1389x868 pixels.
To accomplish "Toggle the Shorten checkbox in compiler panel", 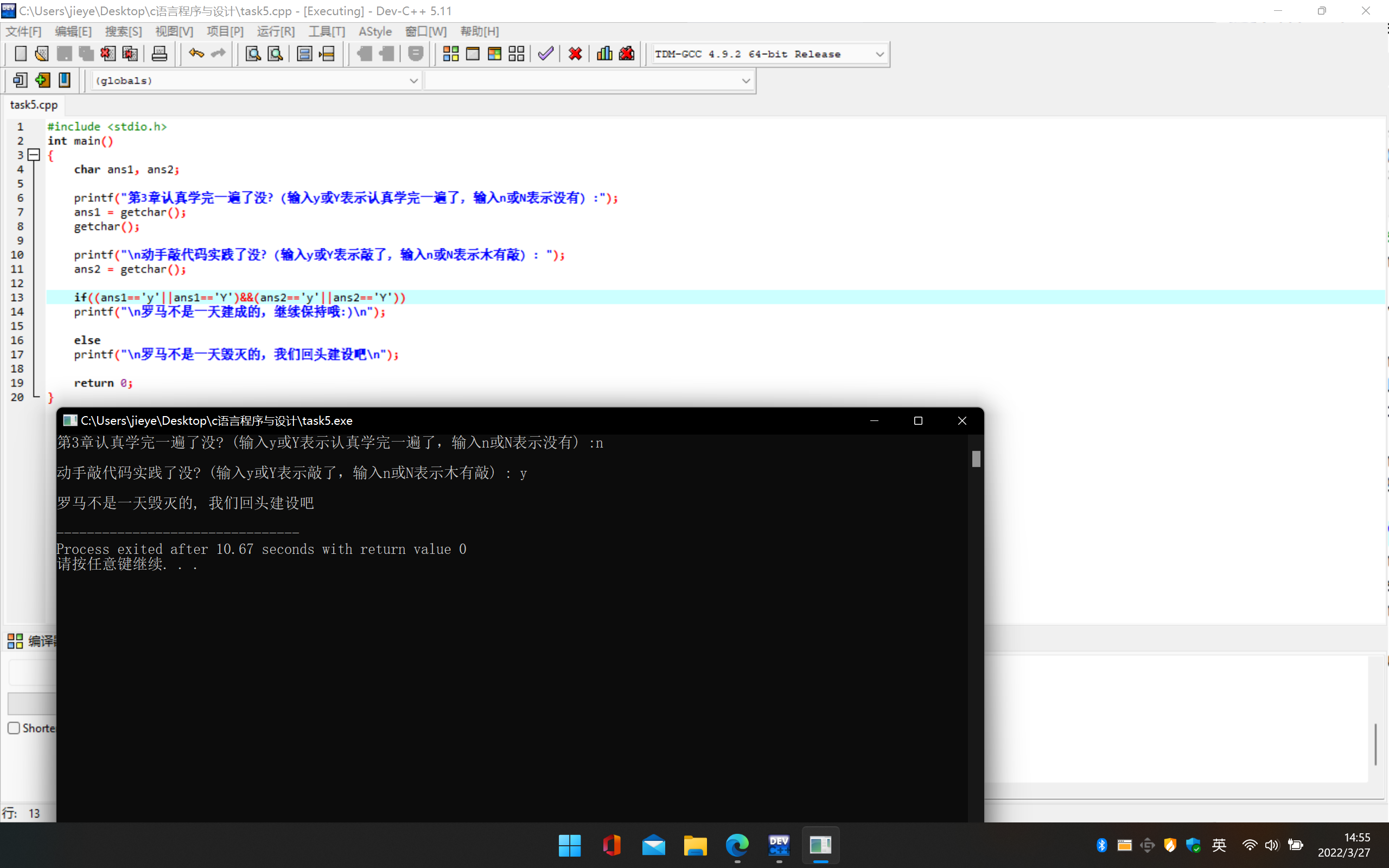I will (x=14, y=728).
